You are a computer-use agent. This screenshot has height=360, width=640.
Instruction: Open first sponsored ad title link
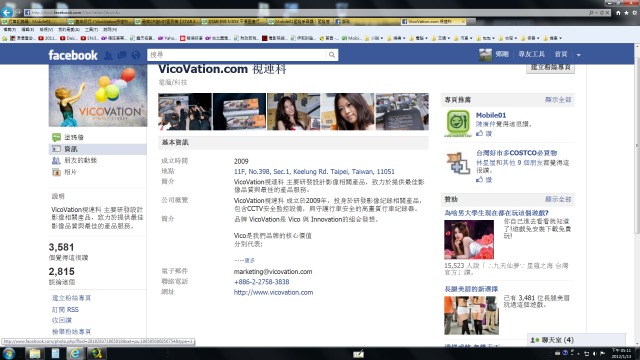click(496, 213)
